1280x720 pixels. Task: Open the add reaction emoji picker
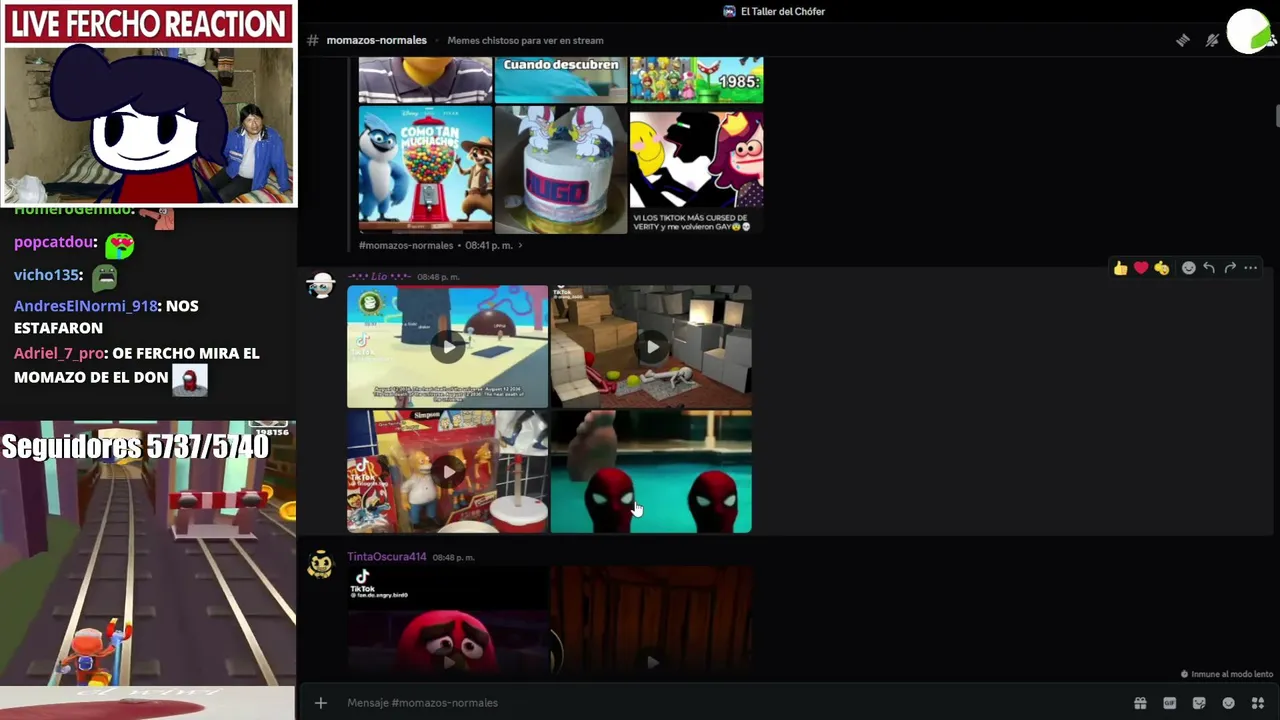(x=1188, y=268)
